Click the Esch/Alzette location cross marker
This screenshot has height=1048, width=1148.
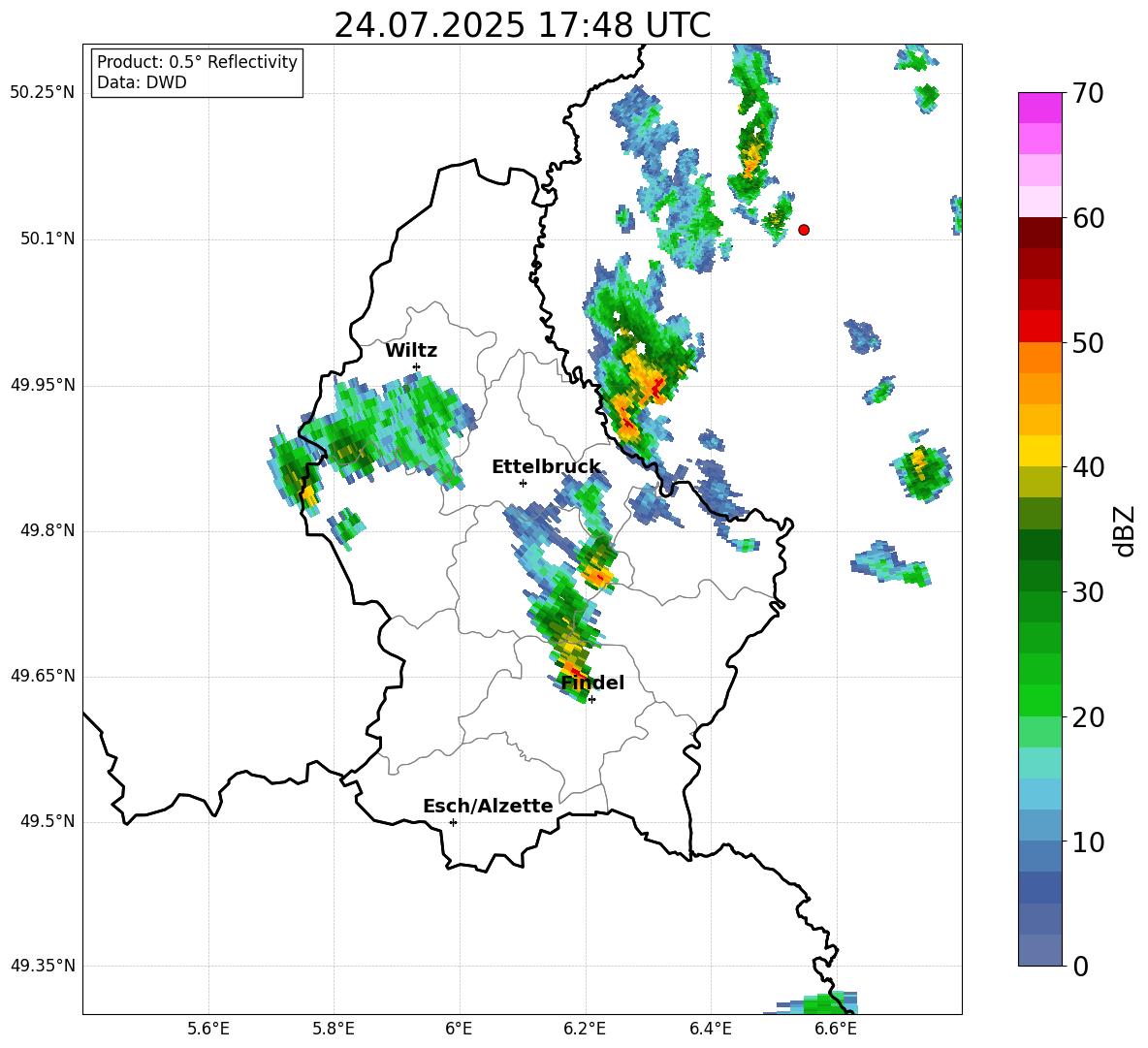tap(453, 822)
